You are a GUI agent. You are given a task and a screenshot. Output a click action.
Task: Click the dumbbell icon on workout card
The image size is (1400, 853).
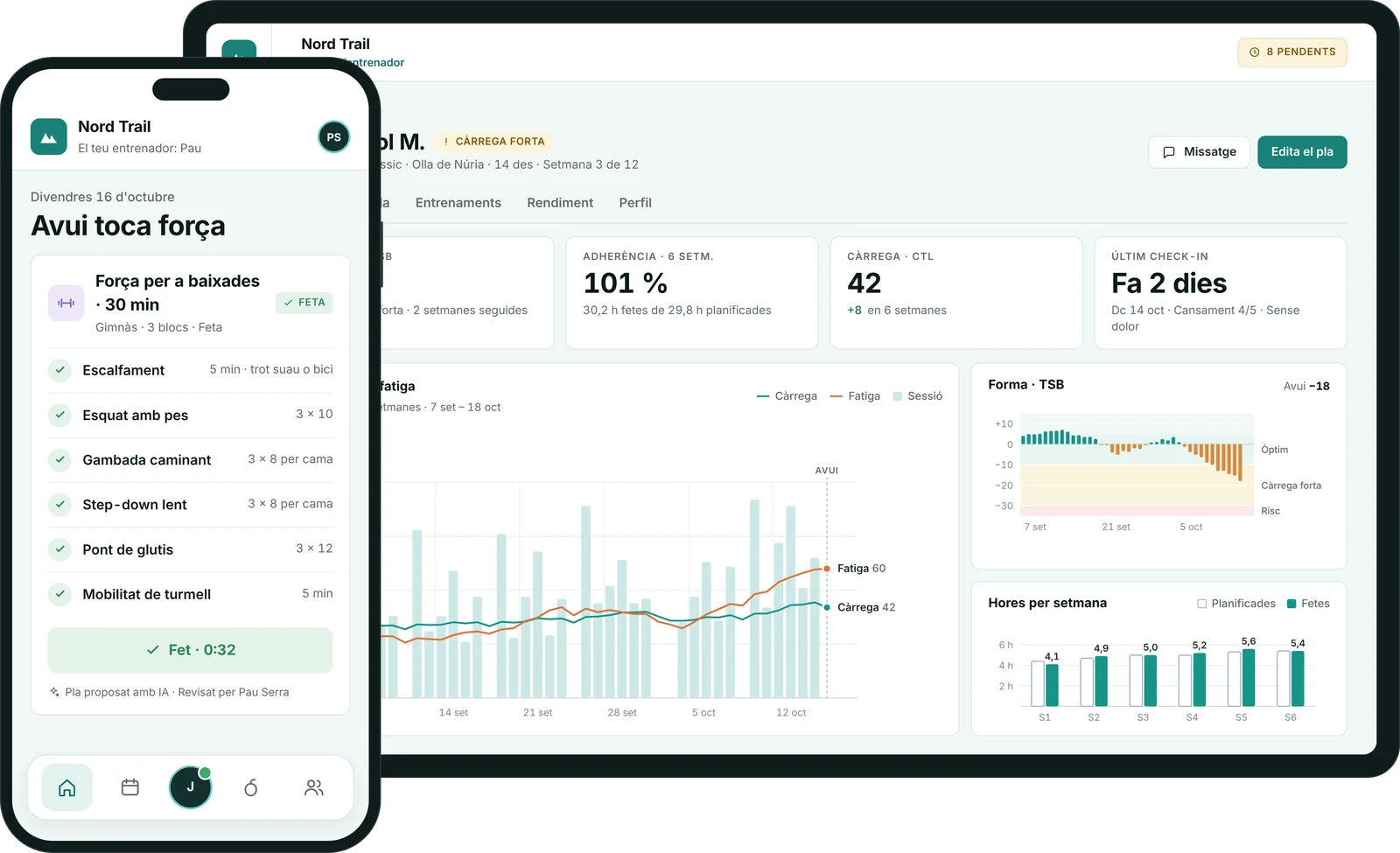tap(66, 303)
